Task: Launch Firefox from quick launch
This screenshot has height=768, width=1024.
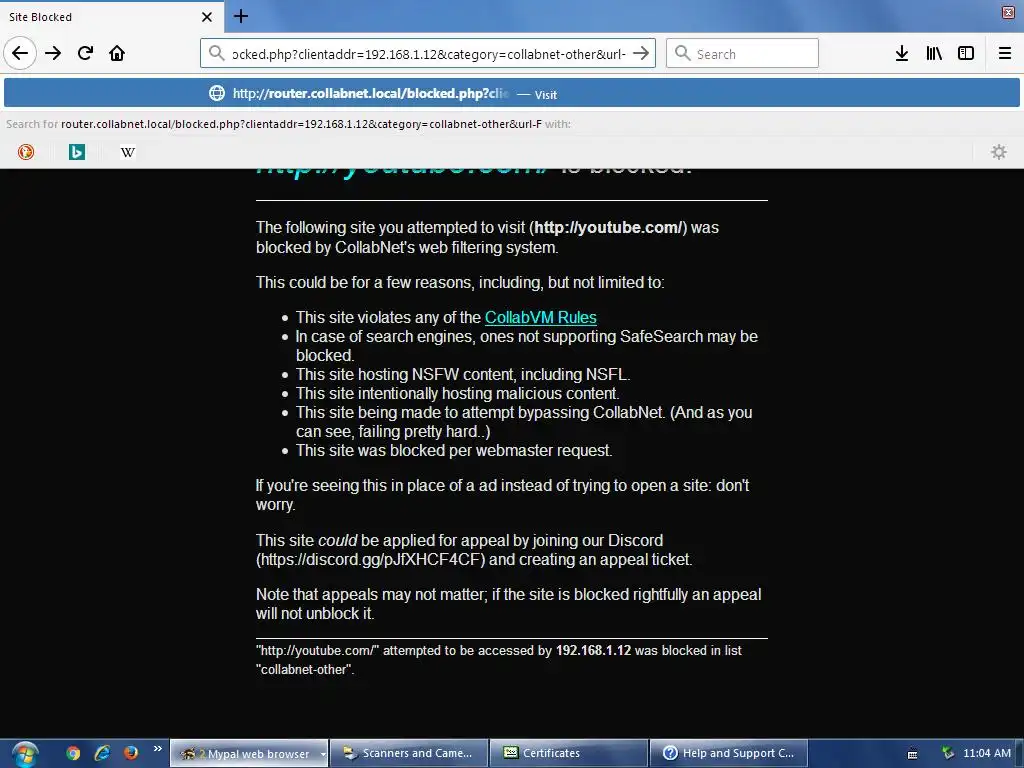Action: point(131,753)
